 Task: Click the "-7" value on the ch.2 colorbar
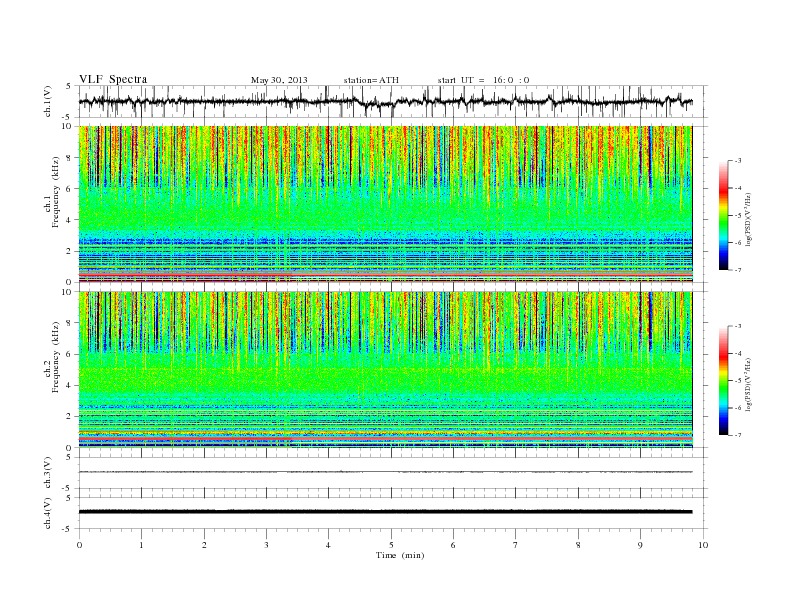click(738, 435)
